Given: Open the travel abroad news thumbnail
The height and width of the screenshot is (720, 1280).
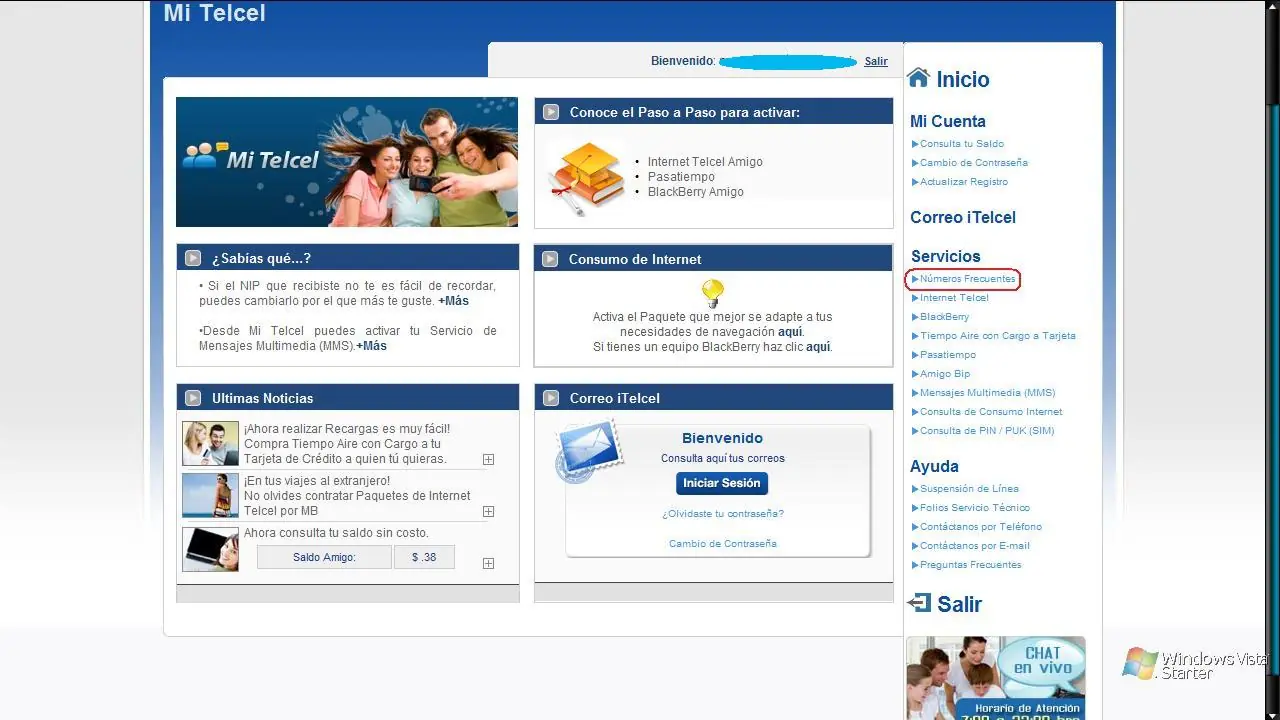Looking at the screenshot, I should pyautogui.click(x=210, y=495).
